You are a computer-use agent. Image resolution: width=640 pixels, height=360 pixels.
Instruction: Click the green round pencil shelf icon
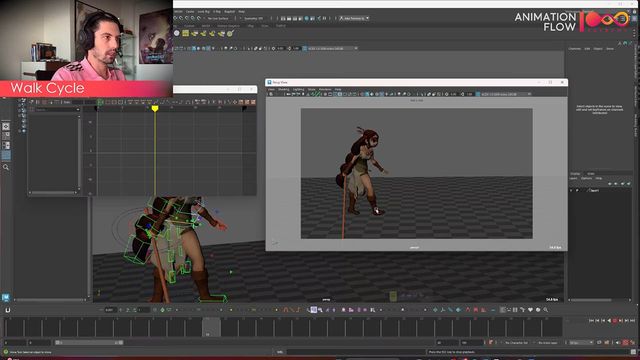coord(230,33)
